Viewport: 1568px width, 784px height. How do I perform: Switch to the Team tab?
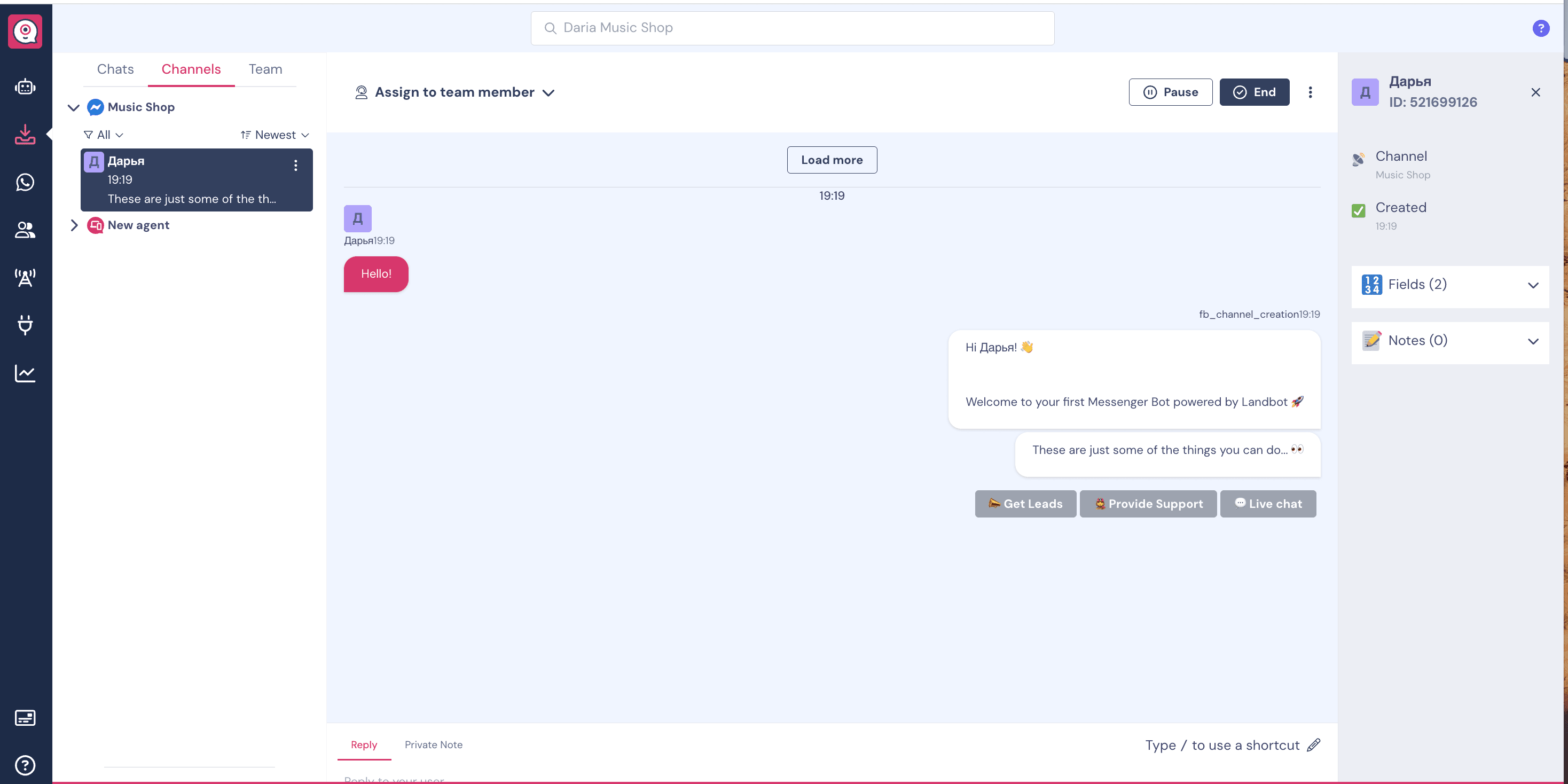[265, 69]
